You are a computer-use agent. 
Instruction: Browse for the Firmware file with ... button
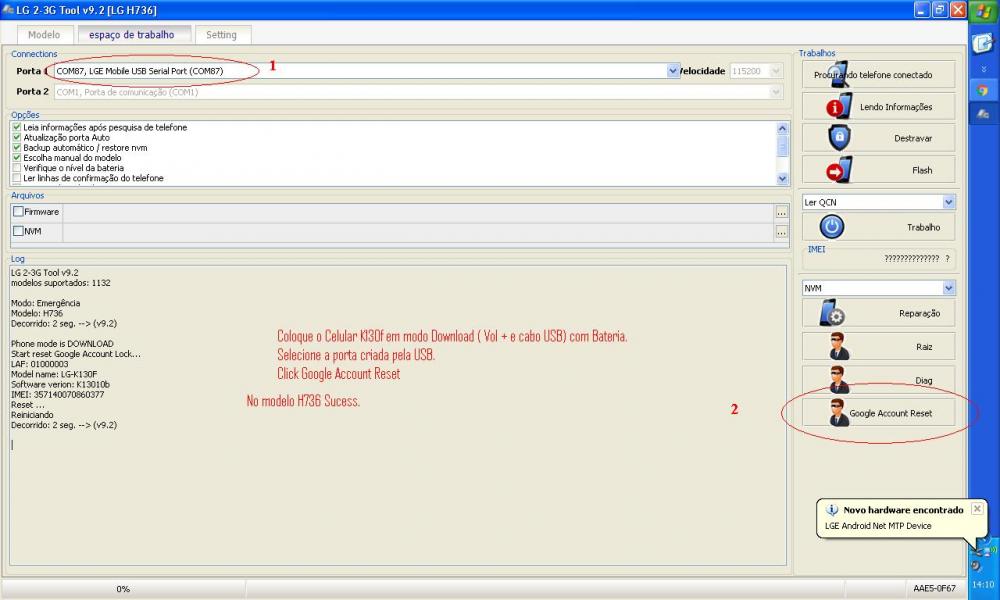(x=781, y=212)
